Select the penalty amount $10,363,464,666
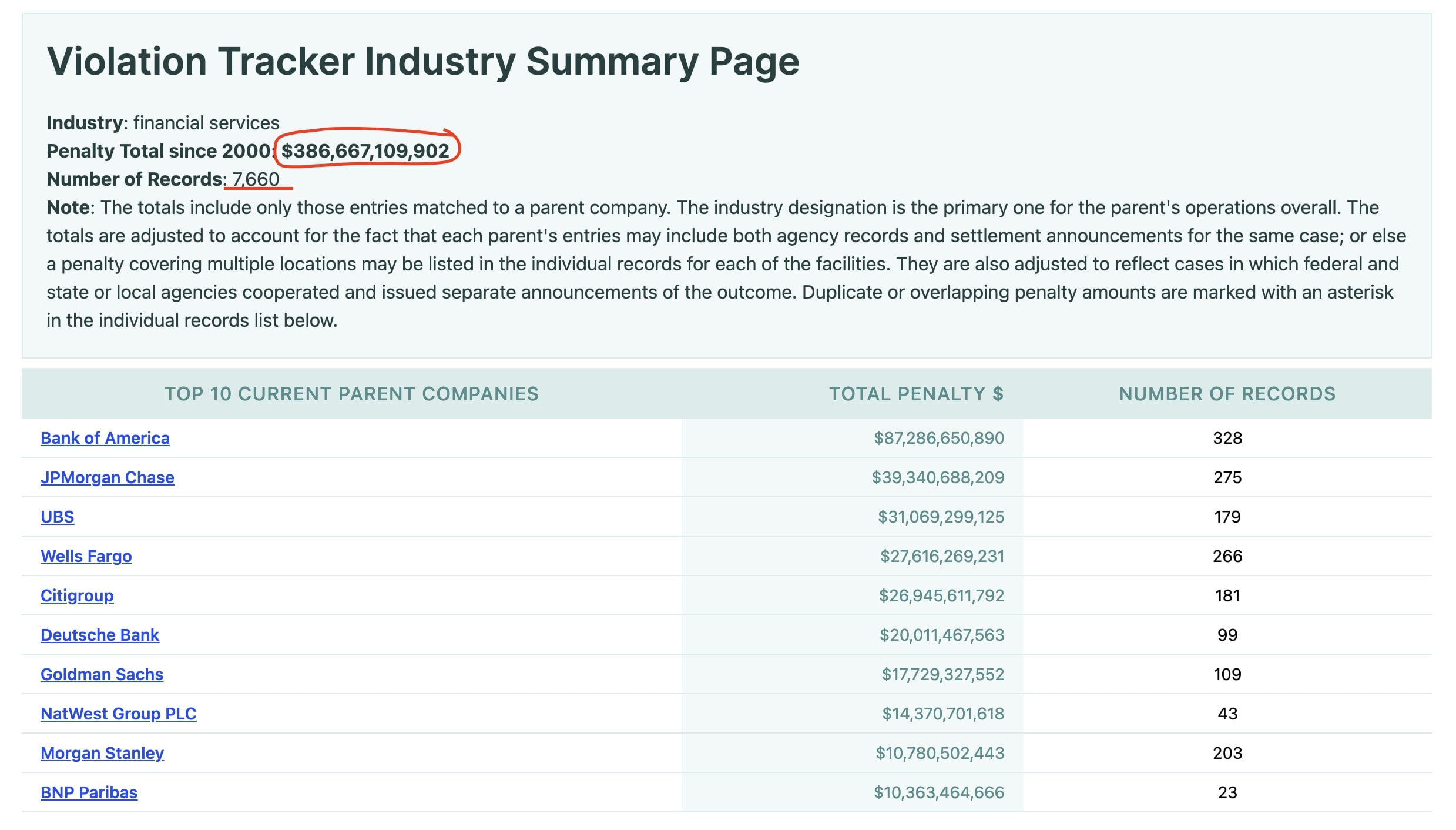The width and height of the screenshot is (1456, 830). pos(939,792)
